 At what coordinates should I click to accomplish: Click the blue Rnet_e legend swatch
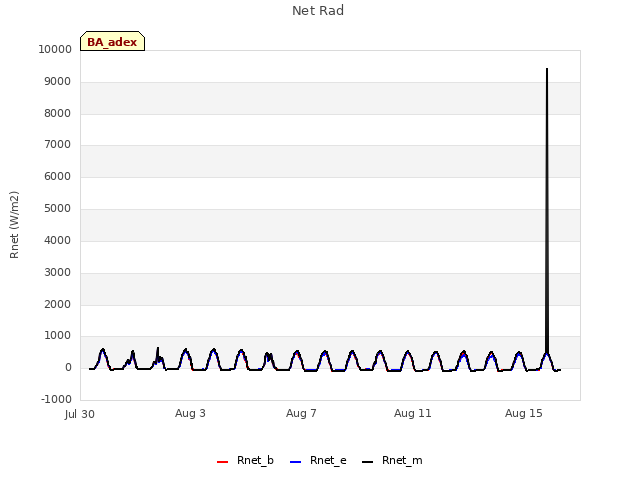295,462
